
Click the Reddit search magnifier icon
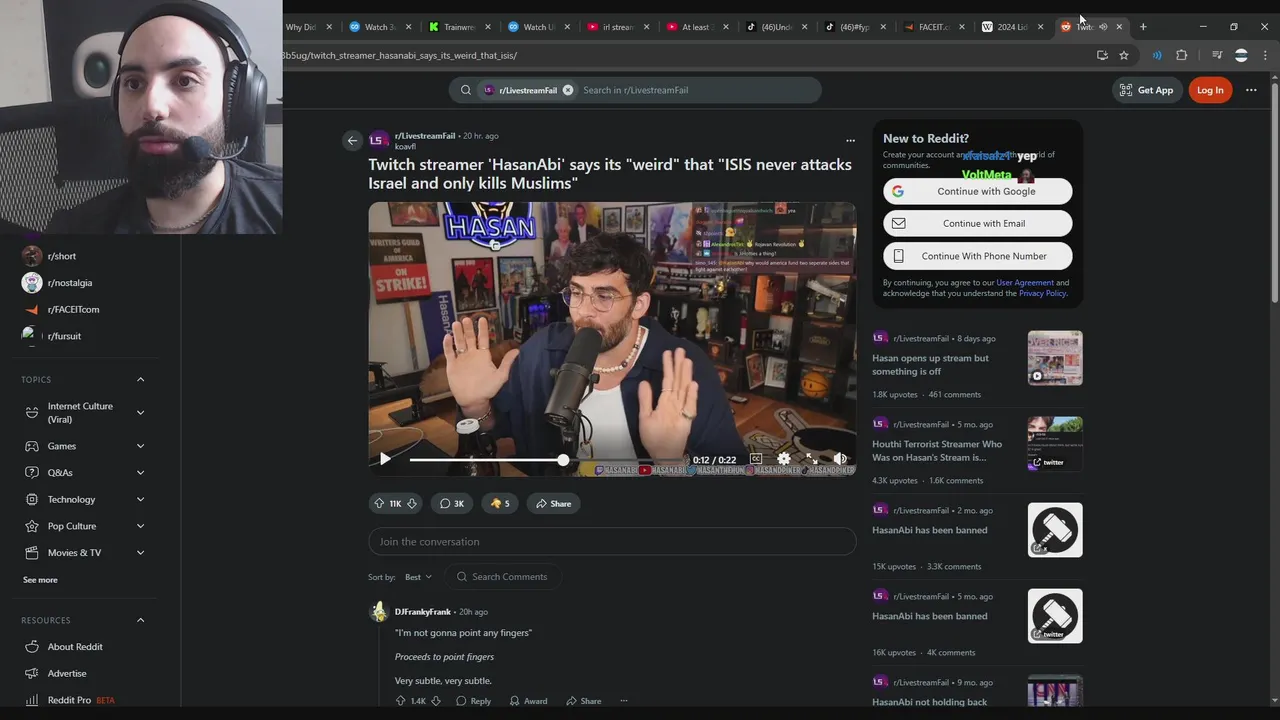(466, 90)
